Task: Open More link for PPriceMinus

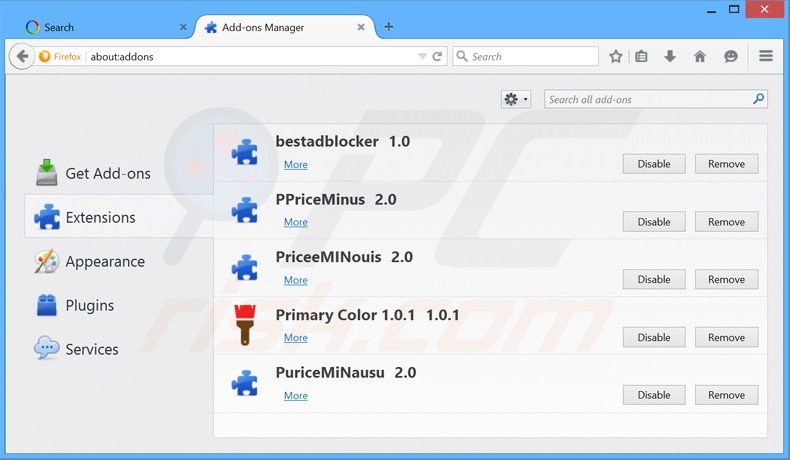Action: point(296,222)
